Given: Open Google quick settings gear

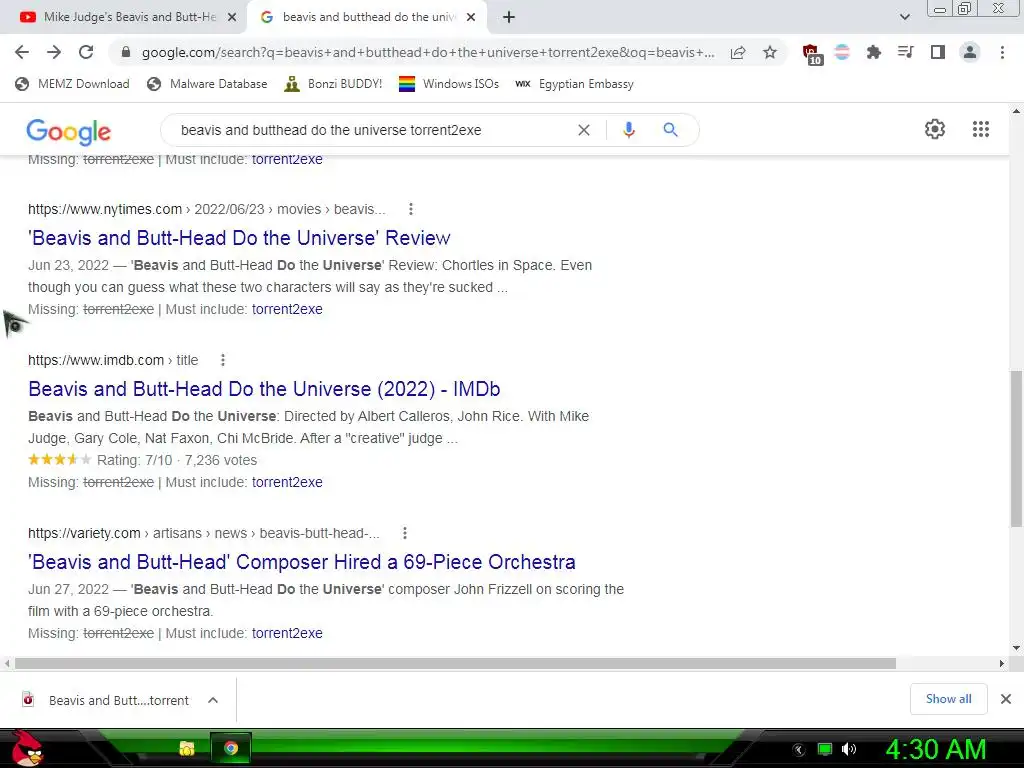Looking at the screenshot, I should tap(935, 129).
